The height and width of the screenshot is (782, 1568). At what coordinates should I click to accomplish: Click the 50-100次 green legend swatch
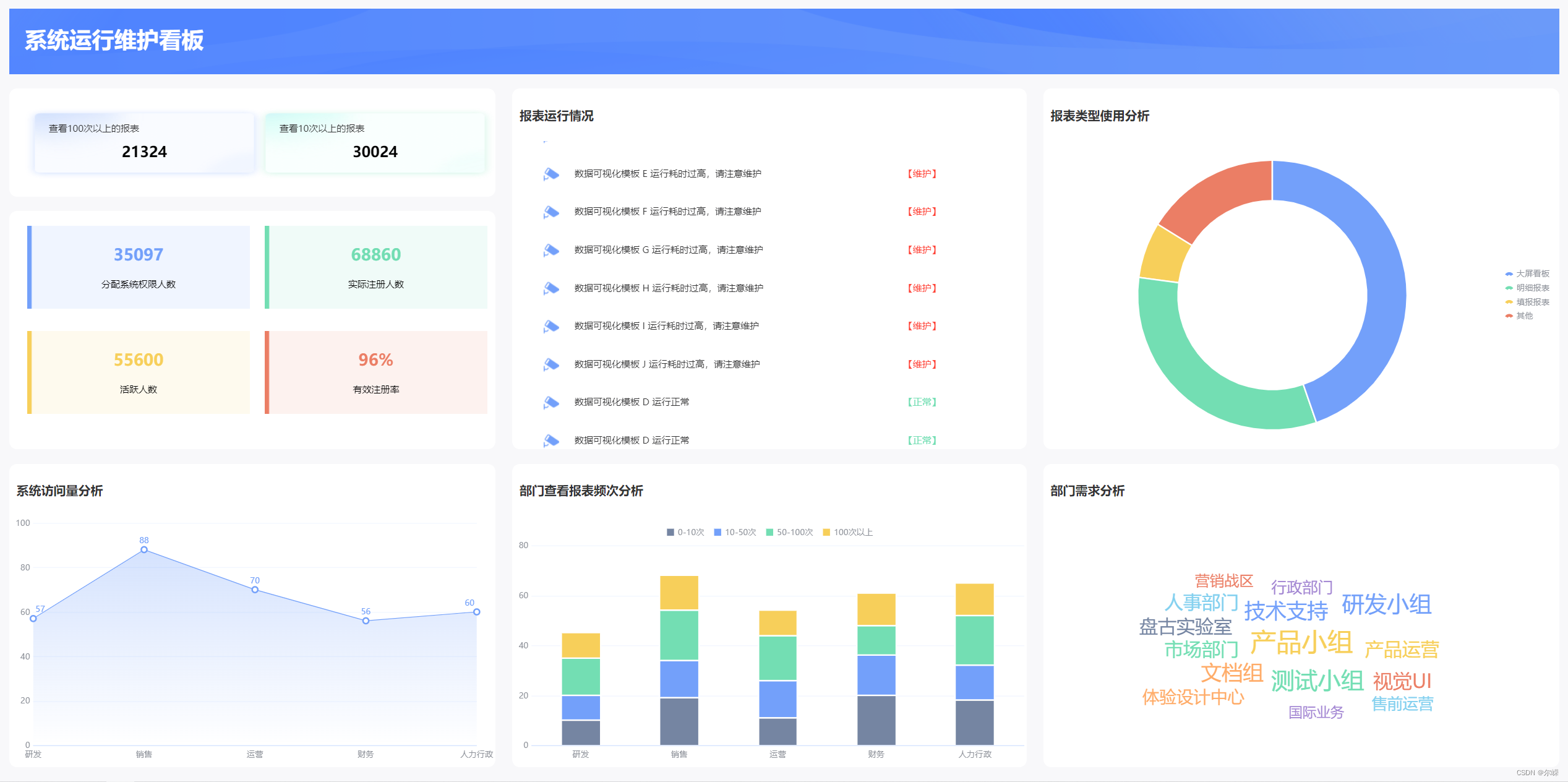tap(769, 532)
